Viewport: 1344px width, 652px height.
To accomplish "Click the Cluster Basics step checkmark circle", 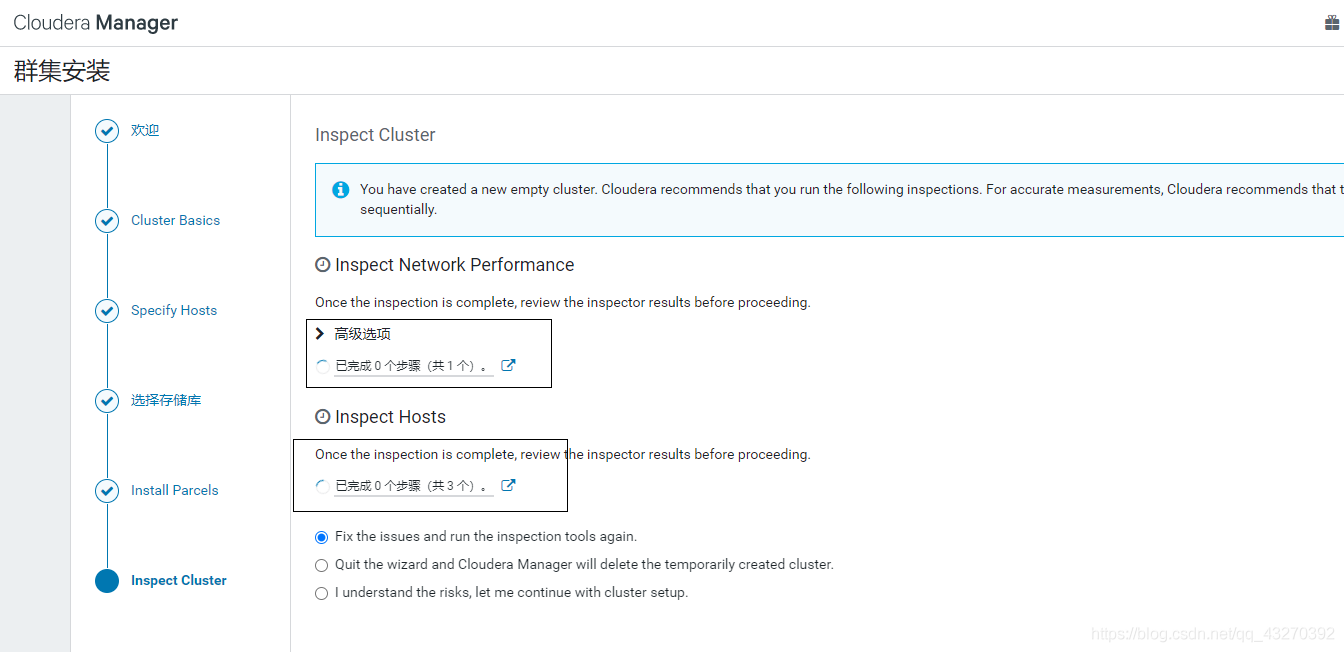I will click(107, 221).
